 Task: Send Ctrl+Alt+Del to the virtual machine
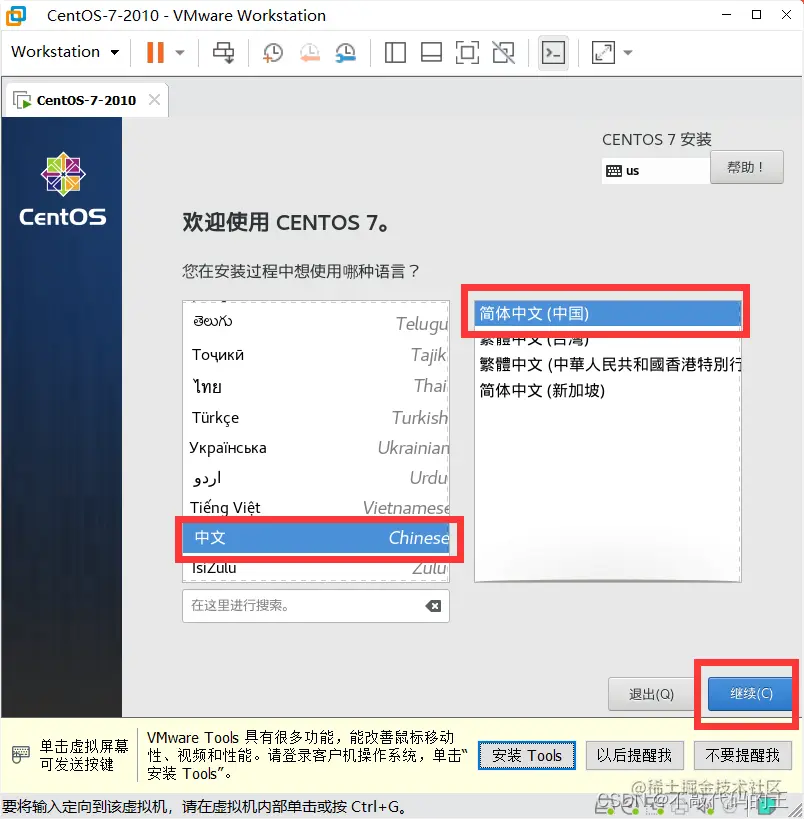(x=224, y=52)
